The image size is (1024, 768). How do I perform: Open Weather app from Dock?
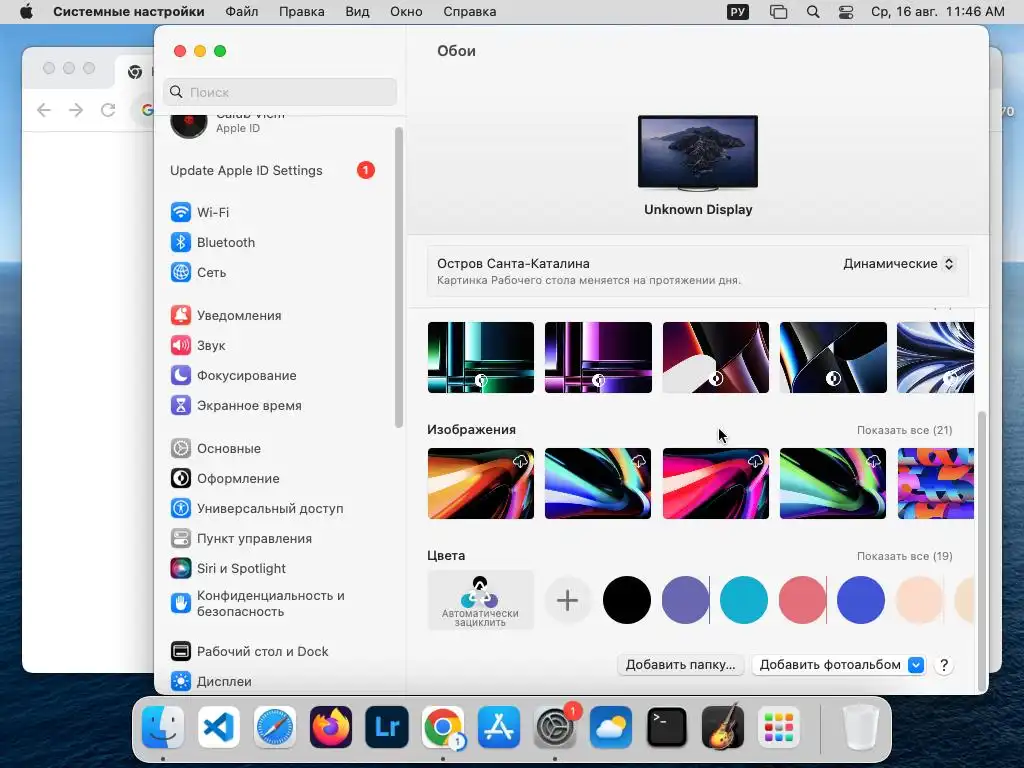pos(611,727)
